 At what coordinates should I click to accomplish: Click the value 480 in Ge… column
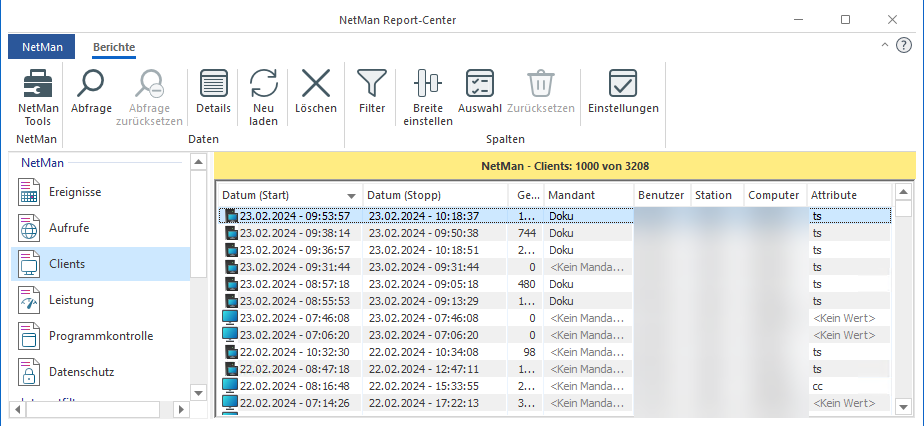tap(527, 284)
